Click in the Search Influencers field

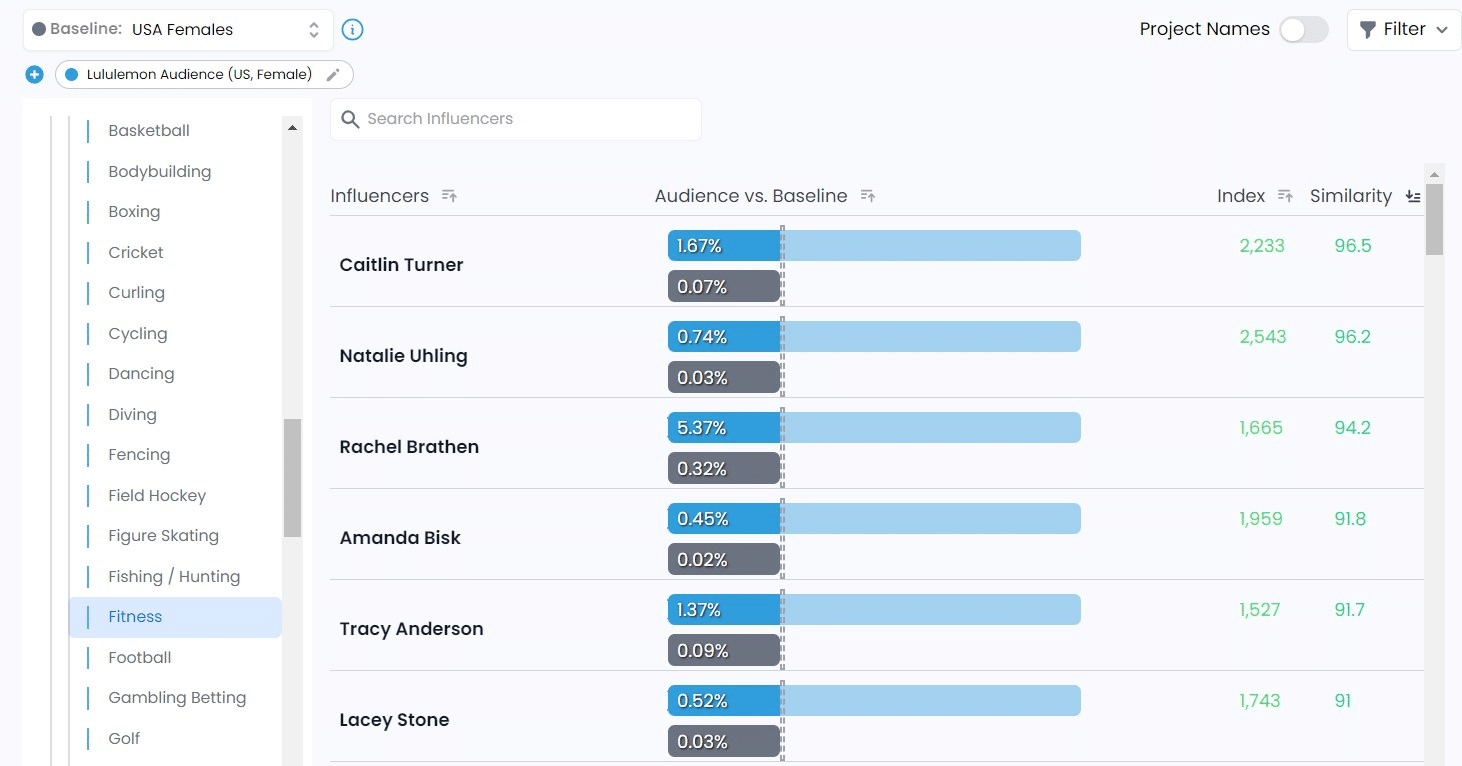pyautogui.click(x=530, y=119)
